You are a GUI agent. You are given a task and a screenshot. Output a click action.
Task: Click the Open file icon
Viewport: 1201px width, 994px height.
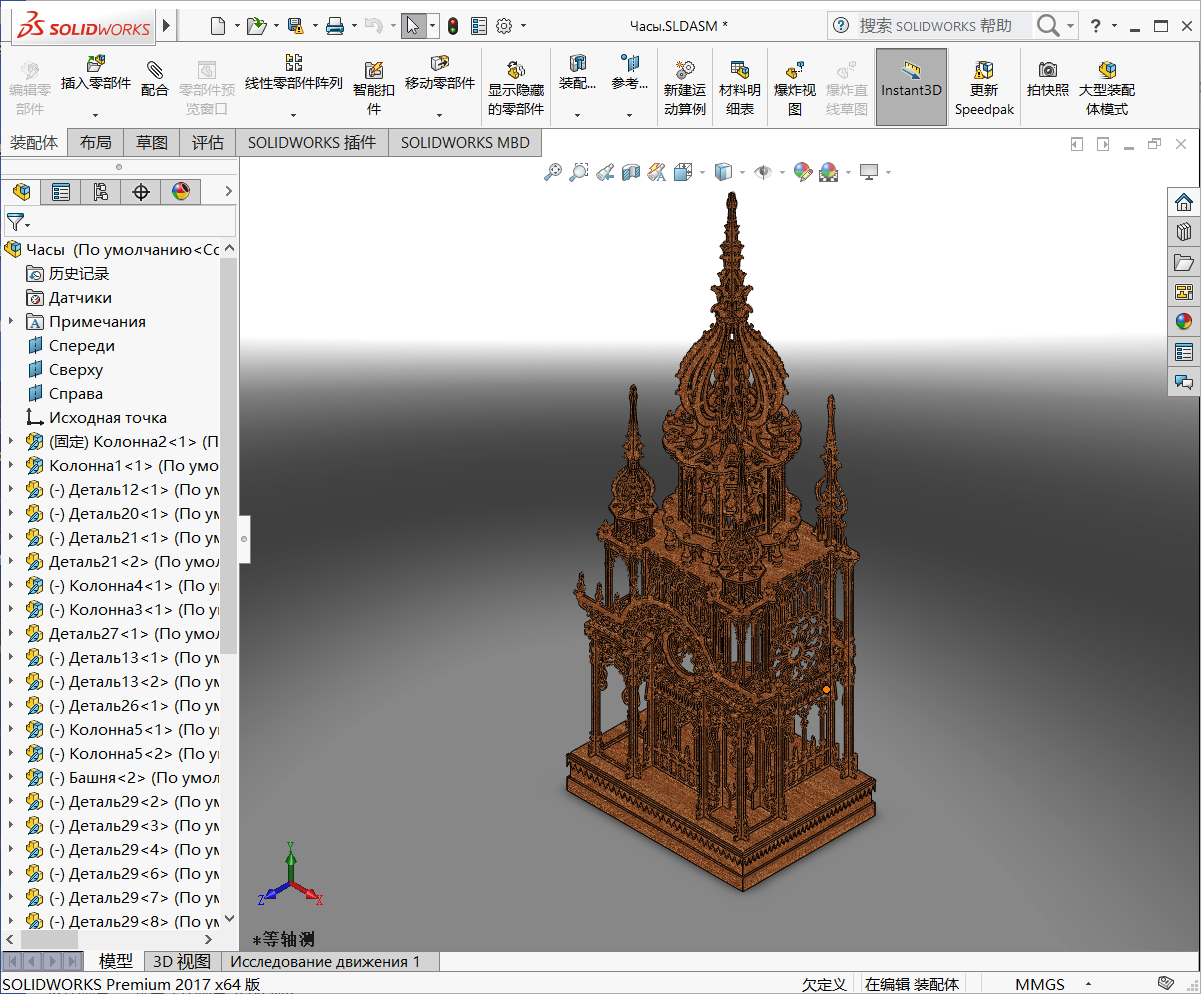tap(256, 26)
